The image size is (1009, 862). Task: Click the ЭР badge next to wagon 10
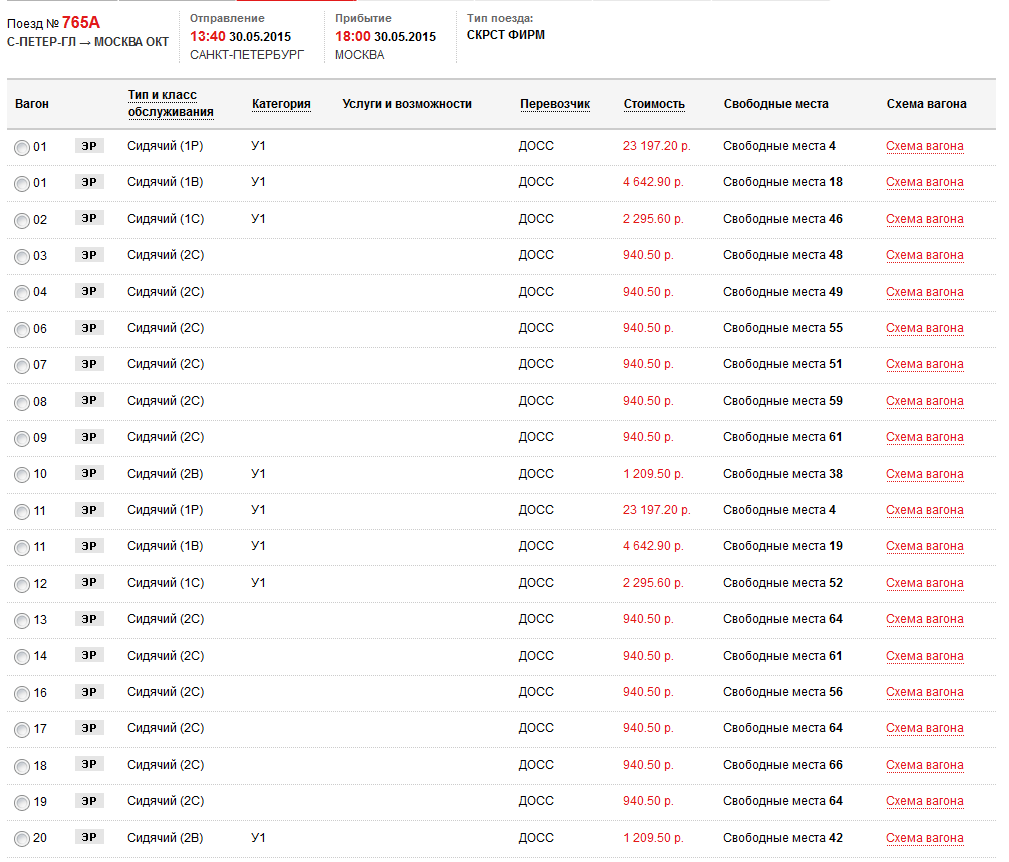[x=89, y=473]
